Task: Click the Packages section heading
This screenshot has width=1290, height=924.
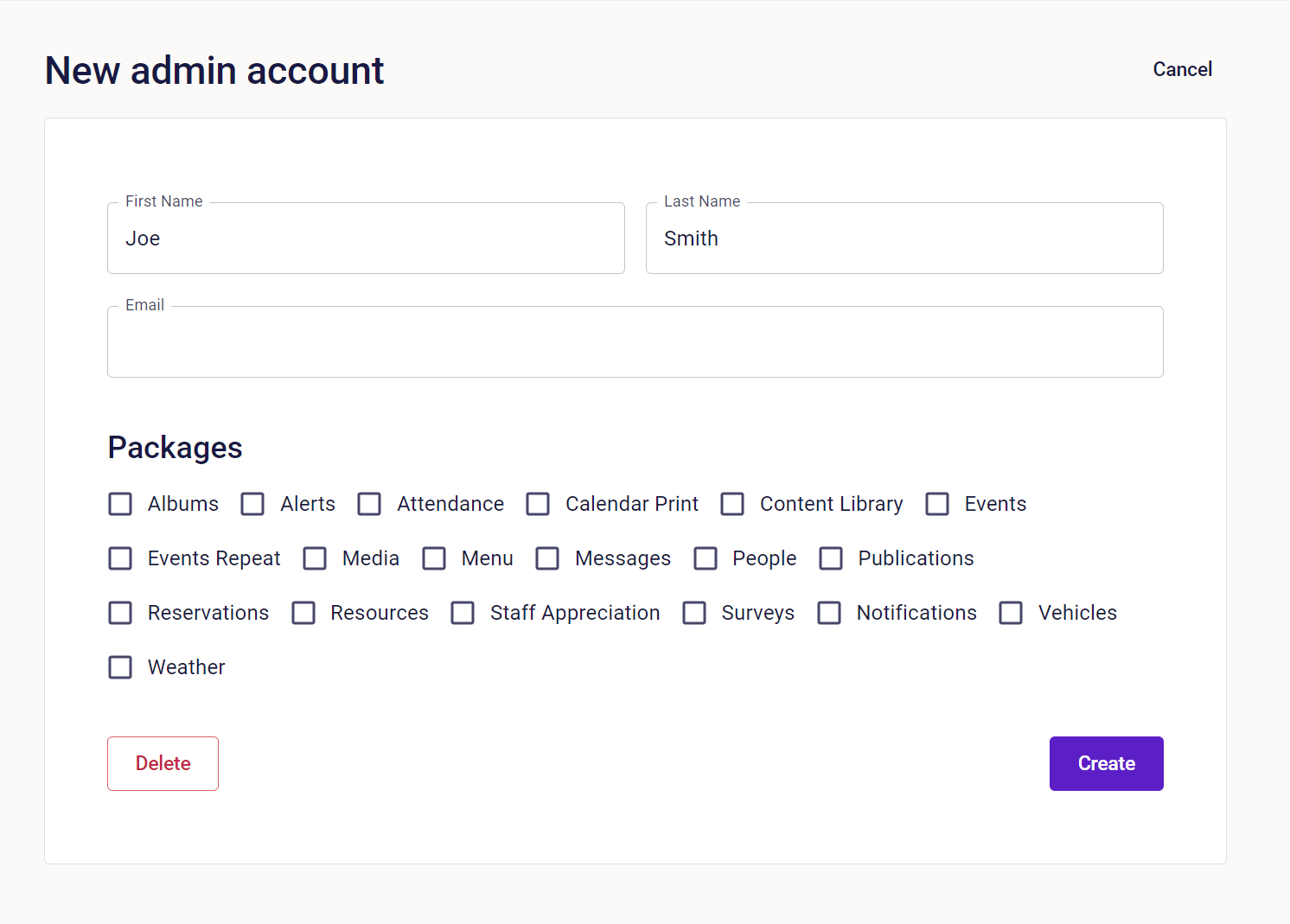Action: click(175, 448)
